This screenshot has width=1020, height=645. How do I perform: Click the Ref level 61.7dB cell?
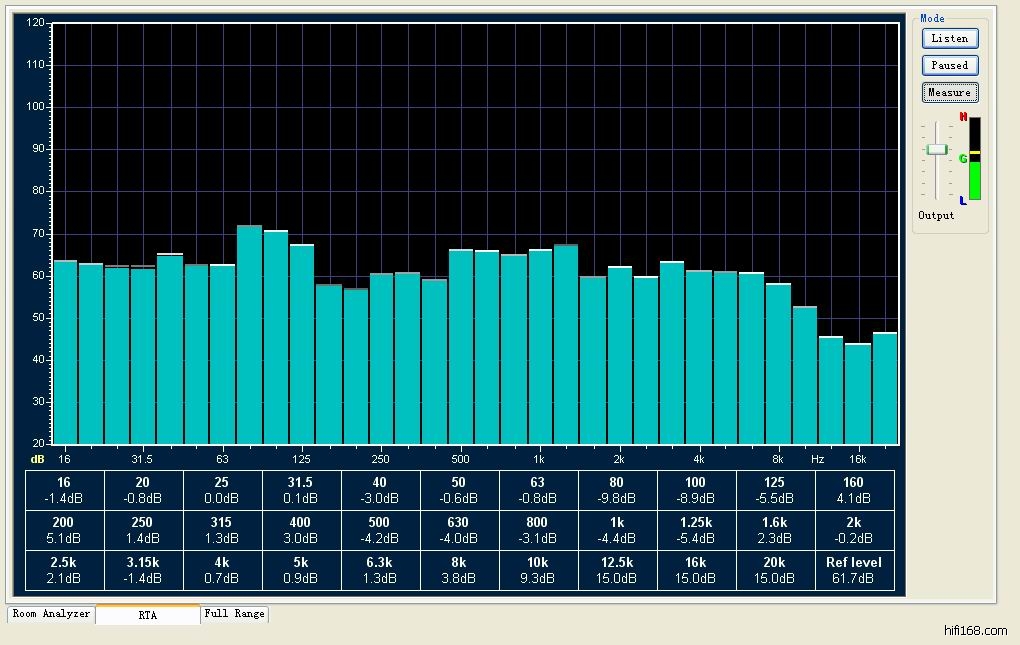click(x=854, y=570)
